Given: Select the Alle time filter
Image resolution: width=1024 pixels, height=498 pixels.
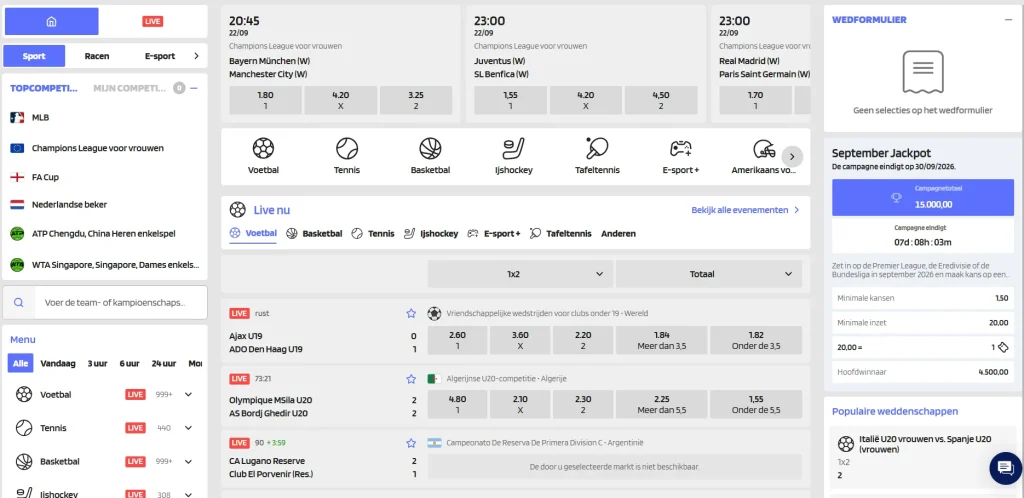Looking at the screenshot, I should (x=20, y=364).
